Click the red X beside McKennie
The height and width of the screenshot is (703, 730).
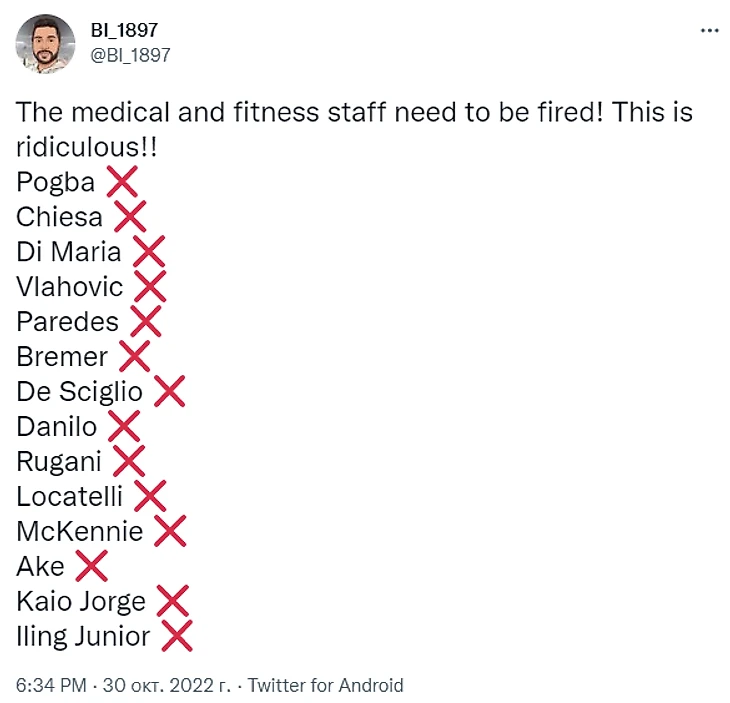tap(170, 532)
